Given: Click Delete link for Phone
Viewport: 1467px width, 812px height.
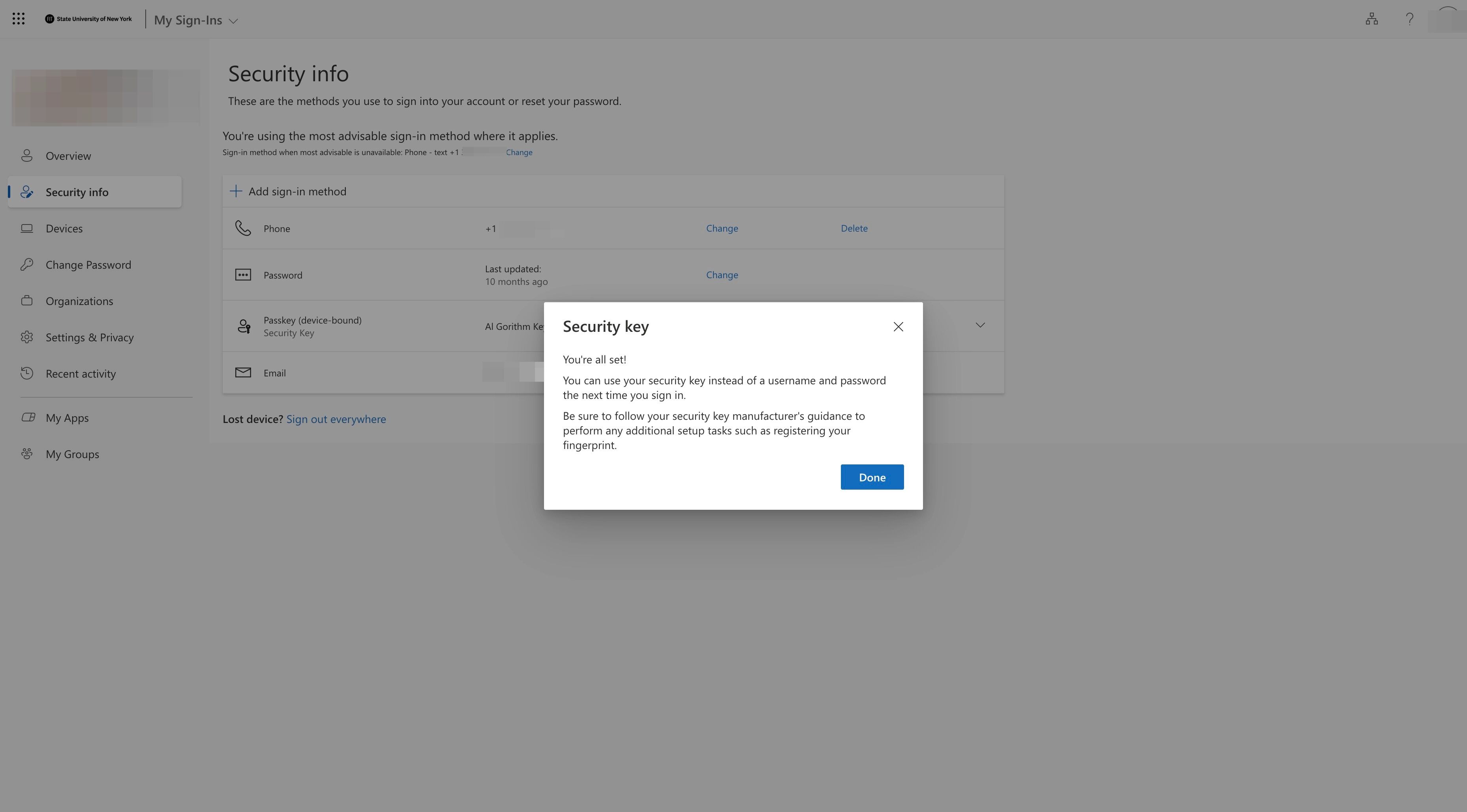Looking at the screenshot, I should coord(854,228).
